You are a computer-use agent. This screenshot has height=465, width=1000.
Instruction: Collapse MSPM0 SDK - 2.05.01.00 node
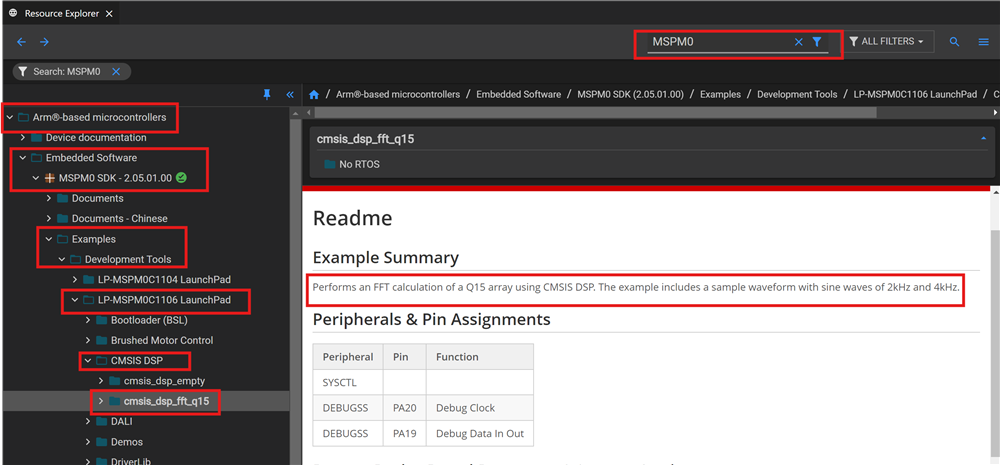coord(36,178)
